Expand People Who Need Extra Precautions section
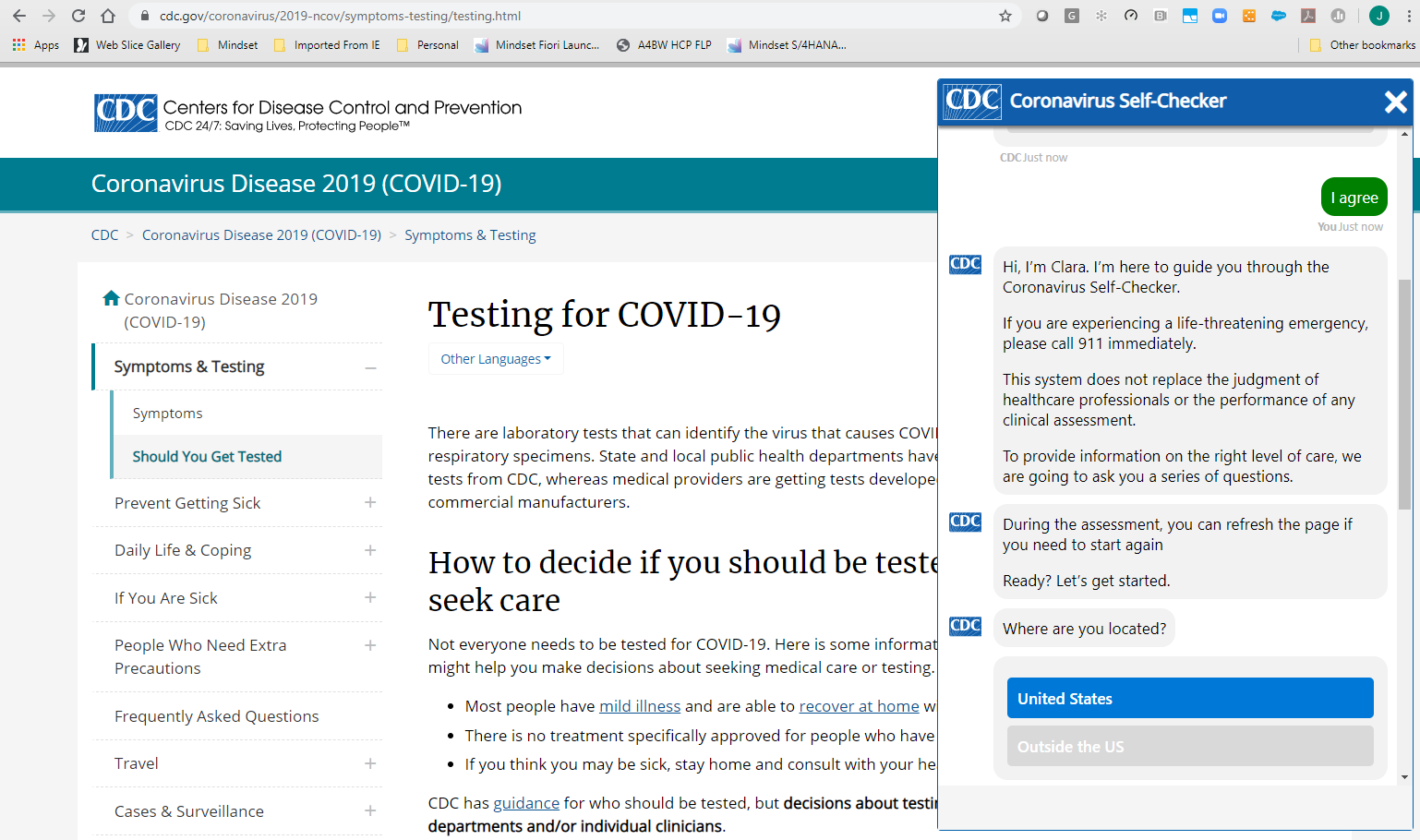Image resolution: width=1420 pixels, height=840 pixels. click(x=370, y=645)
